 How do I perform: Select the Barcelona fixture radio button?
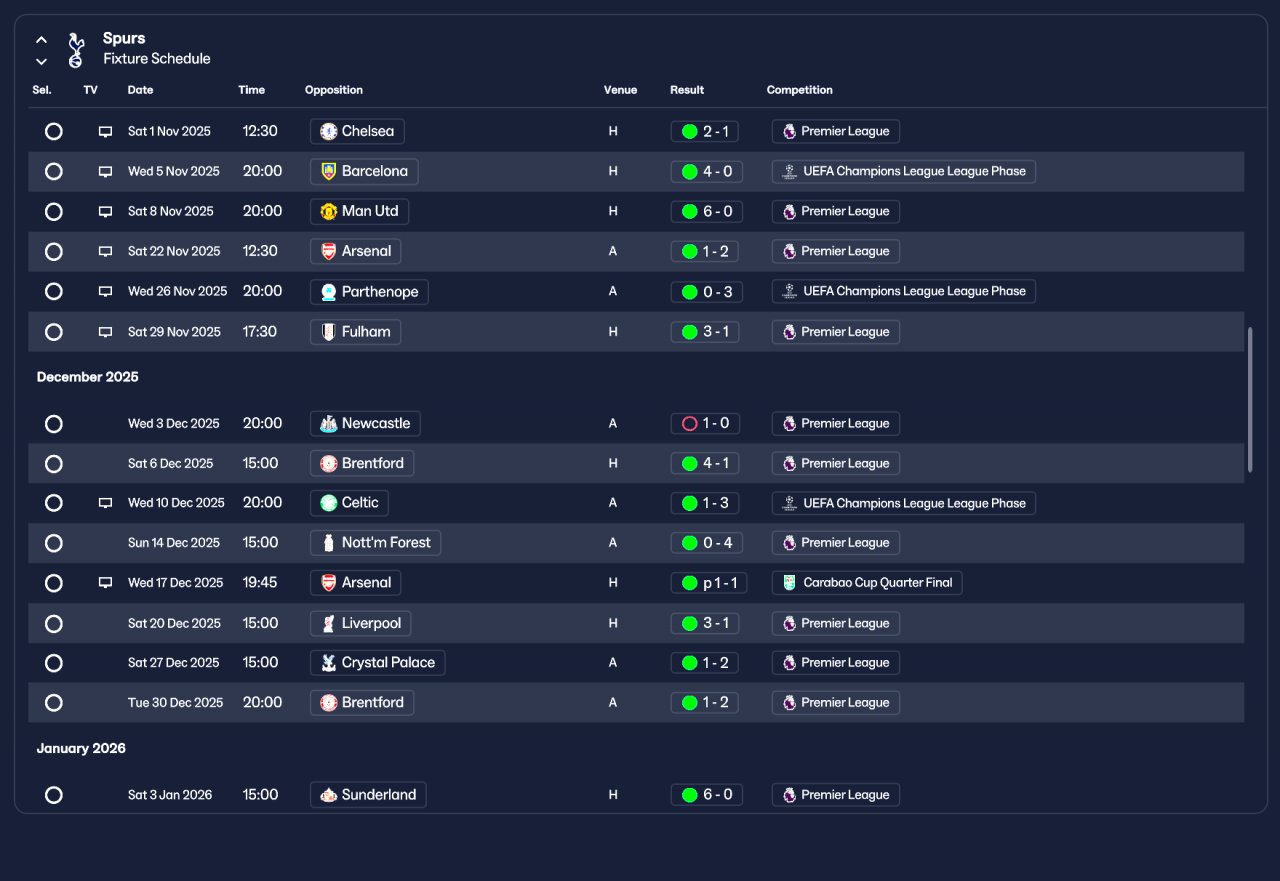point(54,172)
